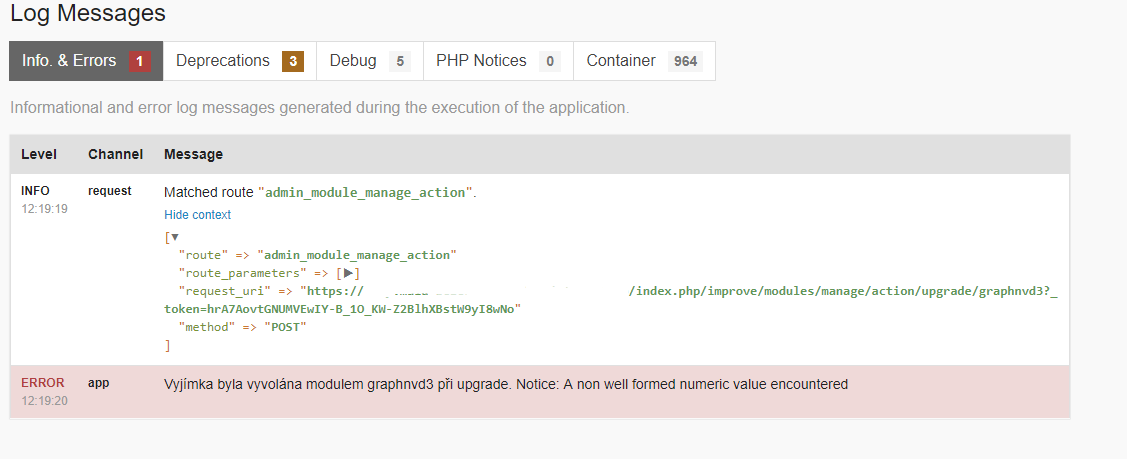Show the PHP Notices tab

tap(481, 61)
